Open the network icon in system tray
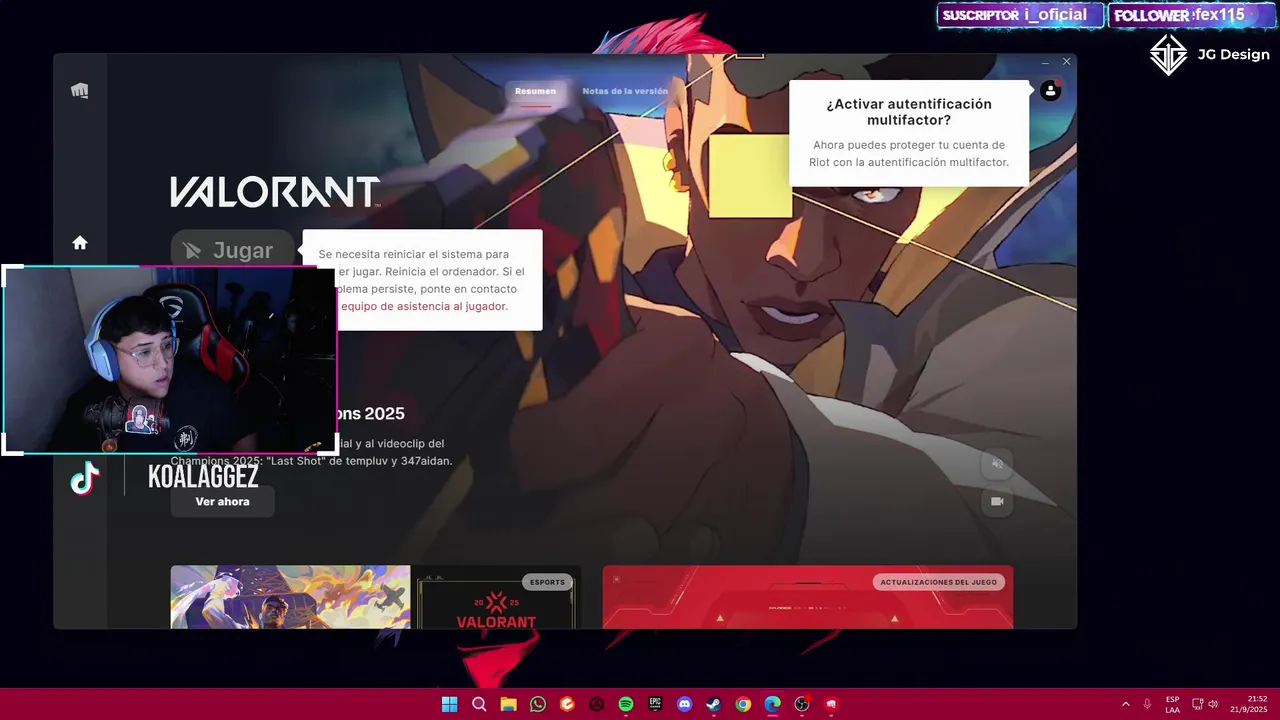 1198,704
